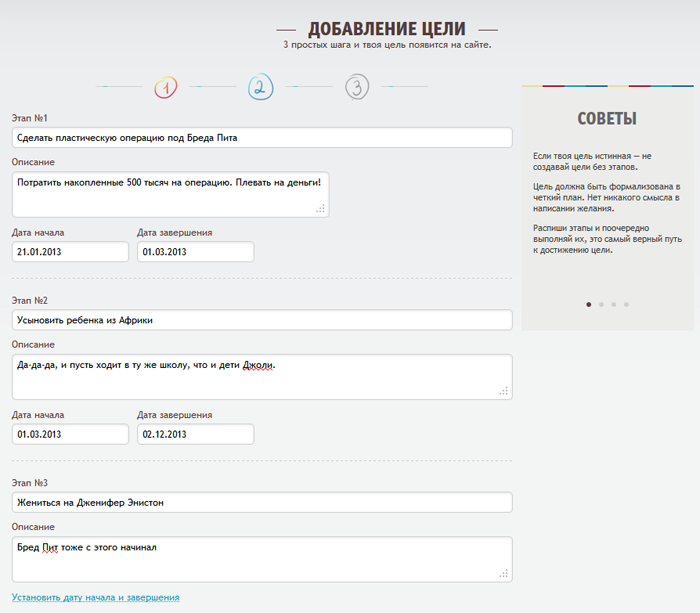Click the СОВЕТЫ heading
The width and height of the screenshot is (700, 613).
[607, 119]
